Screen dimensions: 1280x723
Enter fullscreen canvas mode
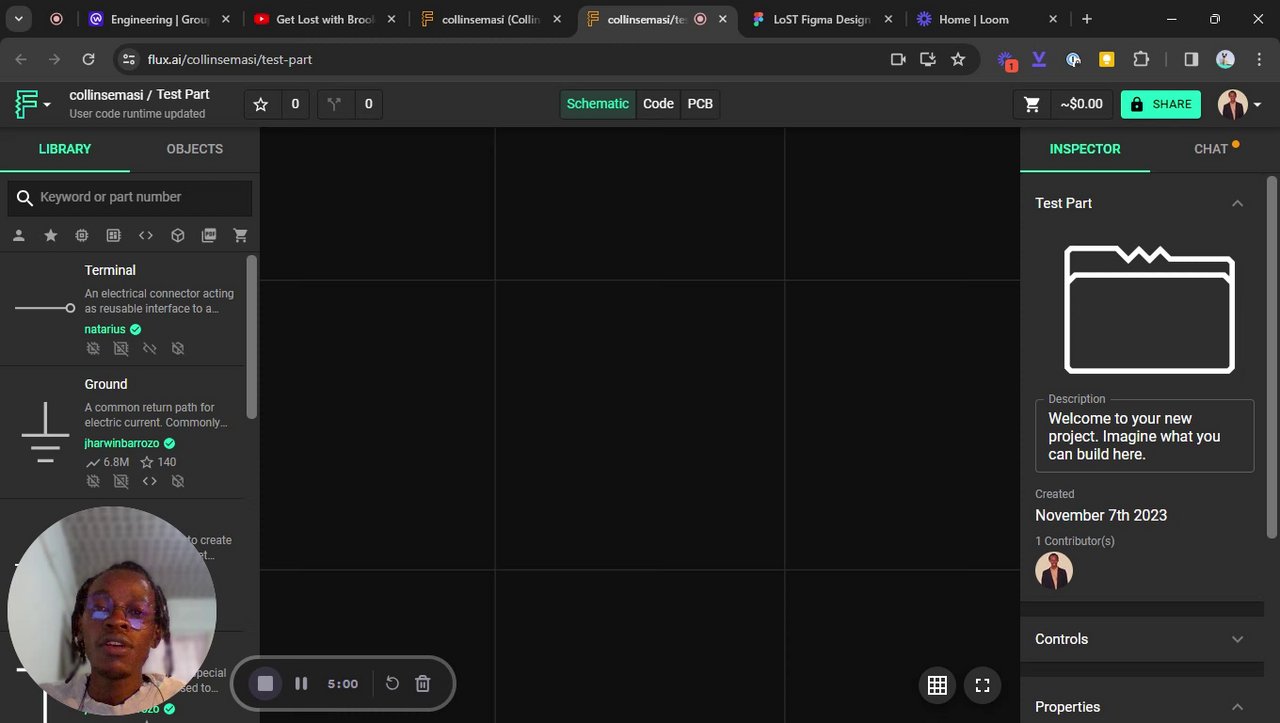tap(982, 685)
